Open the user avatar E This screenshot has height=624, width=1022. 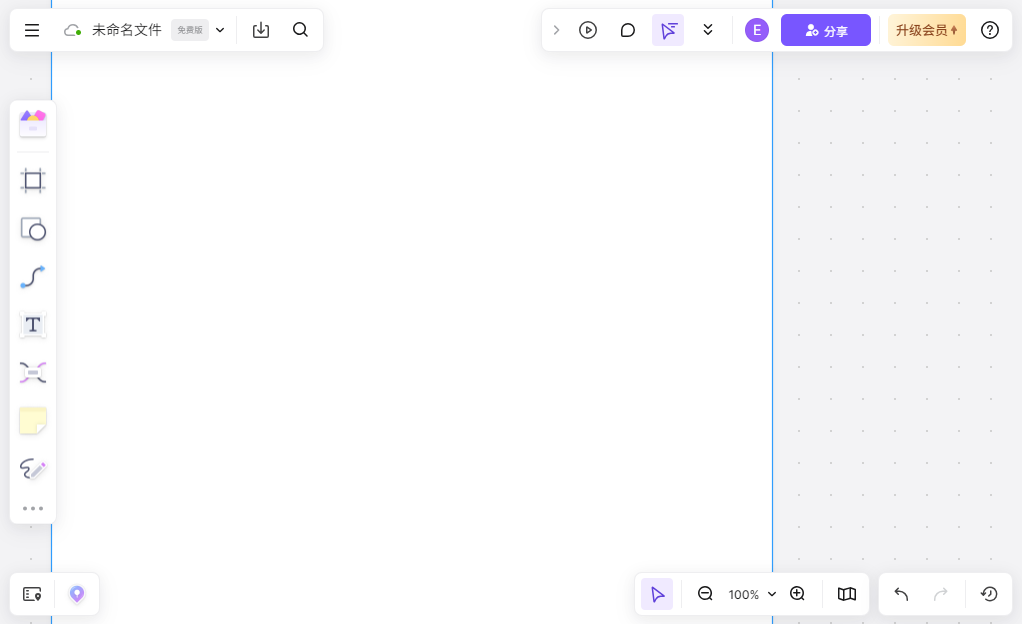coord(757,30)
